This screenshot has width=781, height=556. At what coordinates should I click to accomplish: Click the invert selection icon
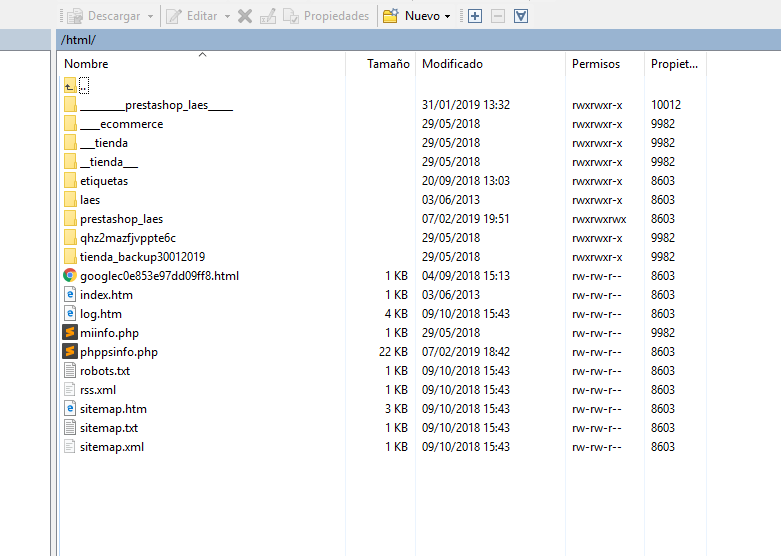coord(521,16)
